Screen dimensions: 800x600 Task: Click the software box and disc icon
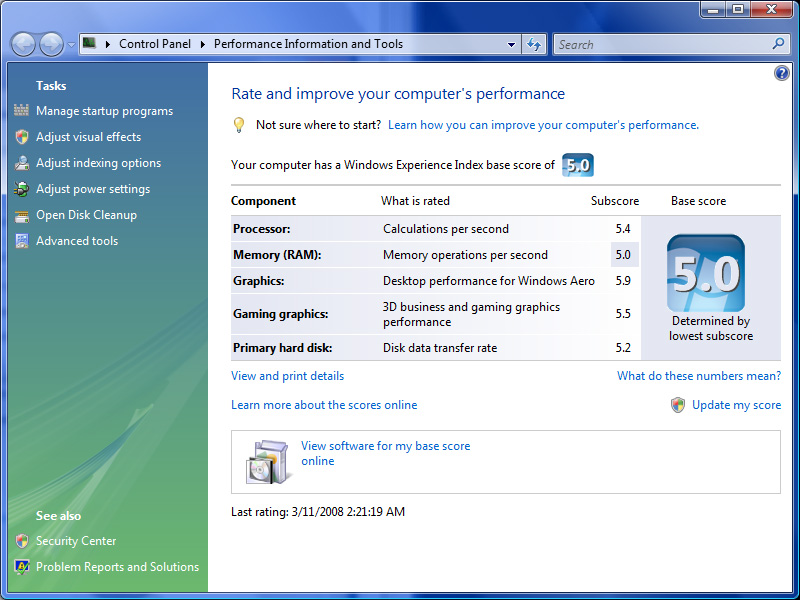[x=268, y=462]
